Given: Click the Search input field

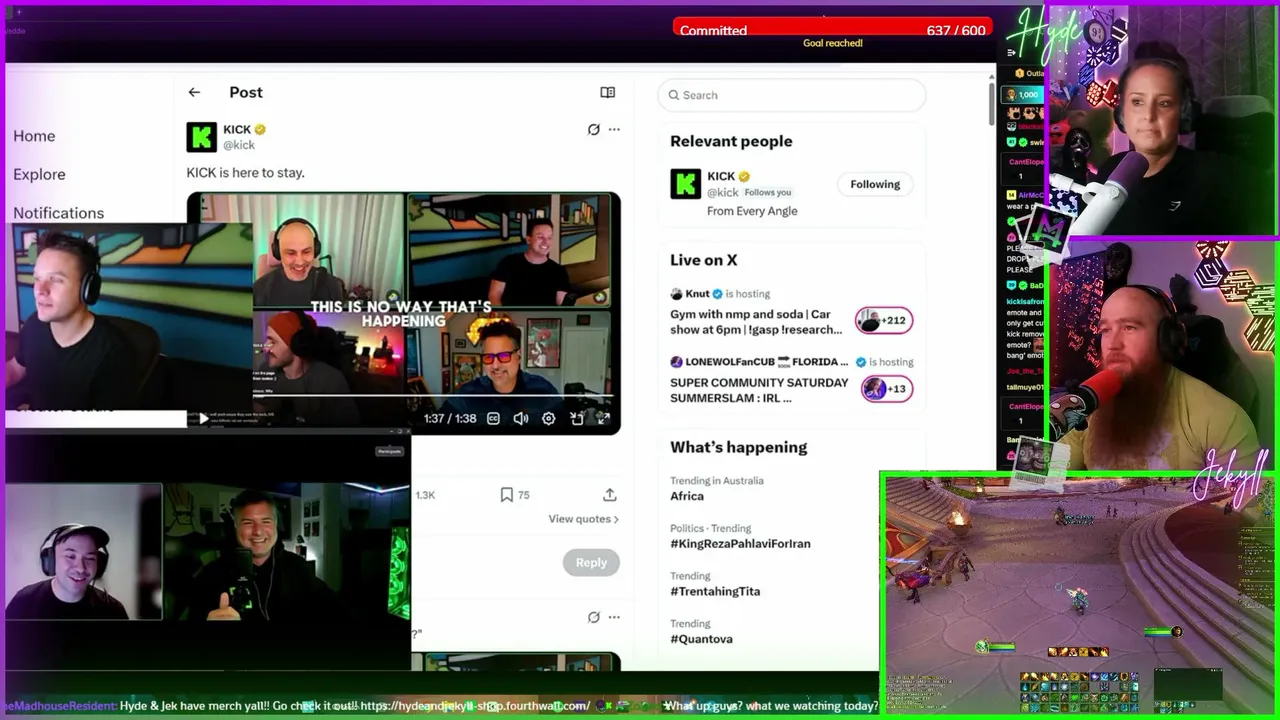Looking at the screenshot, I should pos(792,95).
